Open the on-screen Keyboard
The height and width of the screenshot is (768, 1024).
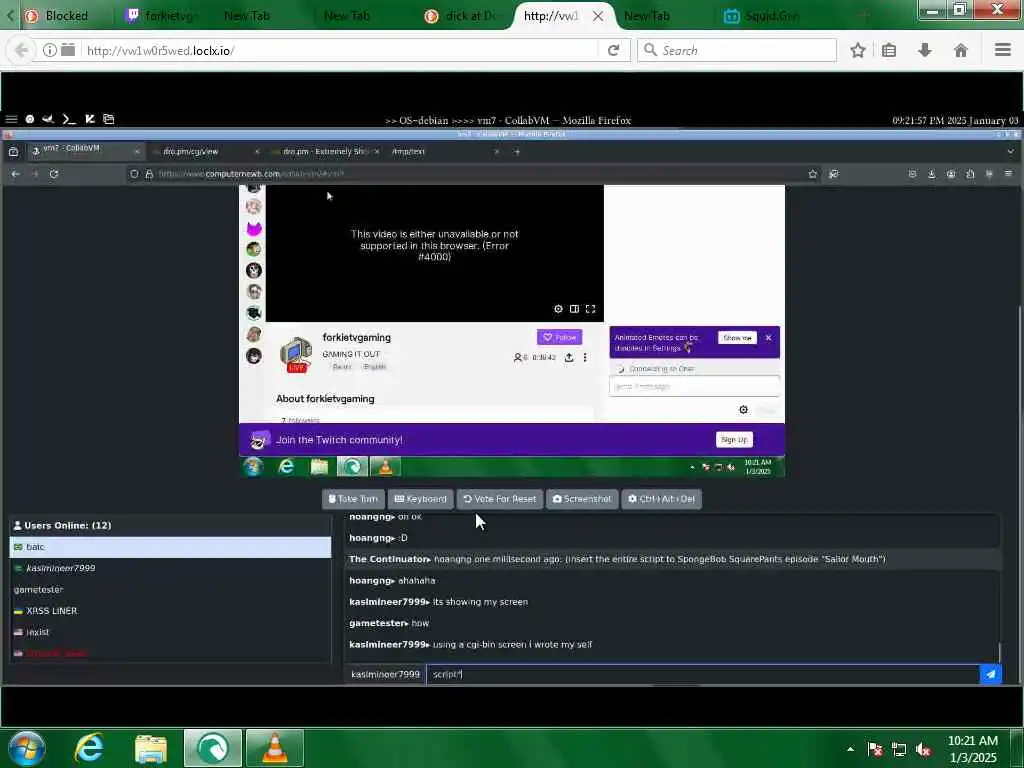(421, 499)
